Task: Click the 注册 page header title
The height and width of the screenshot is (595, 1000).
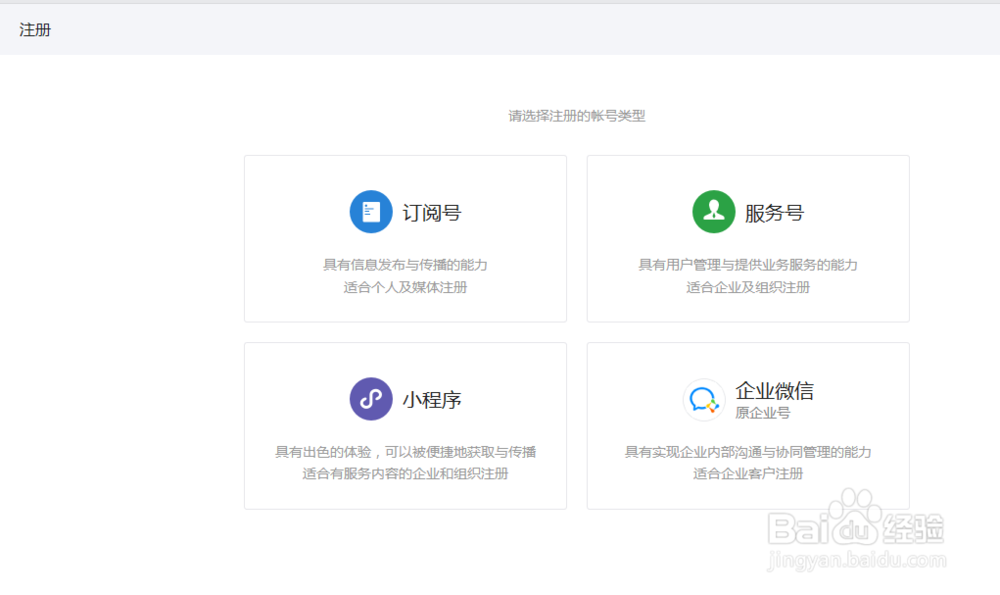Action: [x=35, y=30]
